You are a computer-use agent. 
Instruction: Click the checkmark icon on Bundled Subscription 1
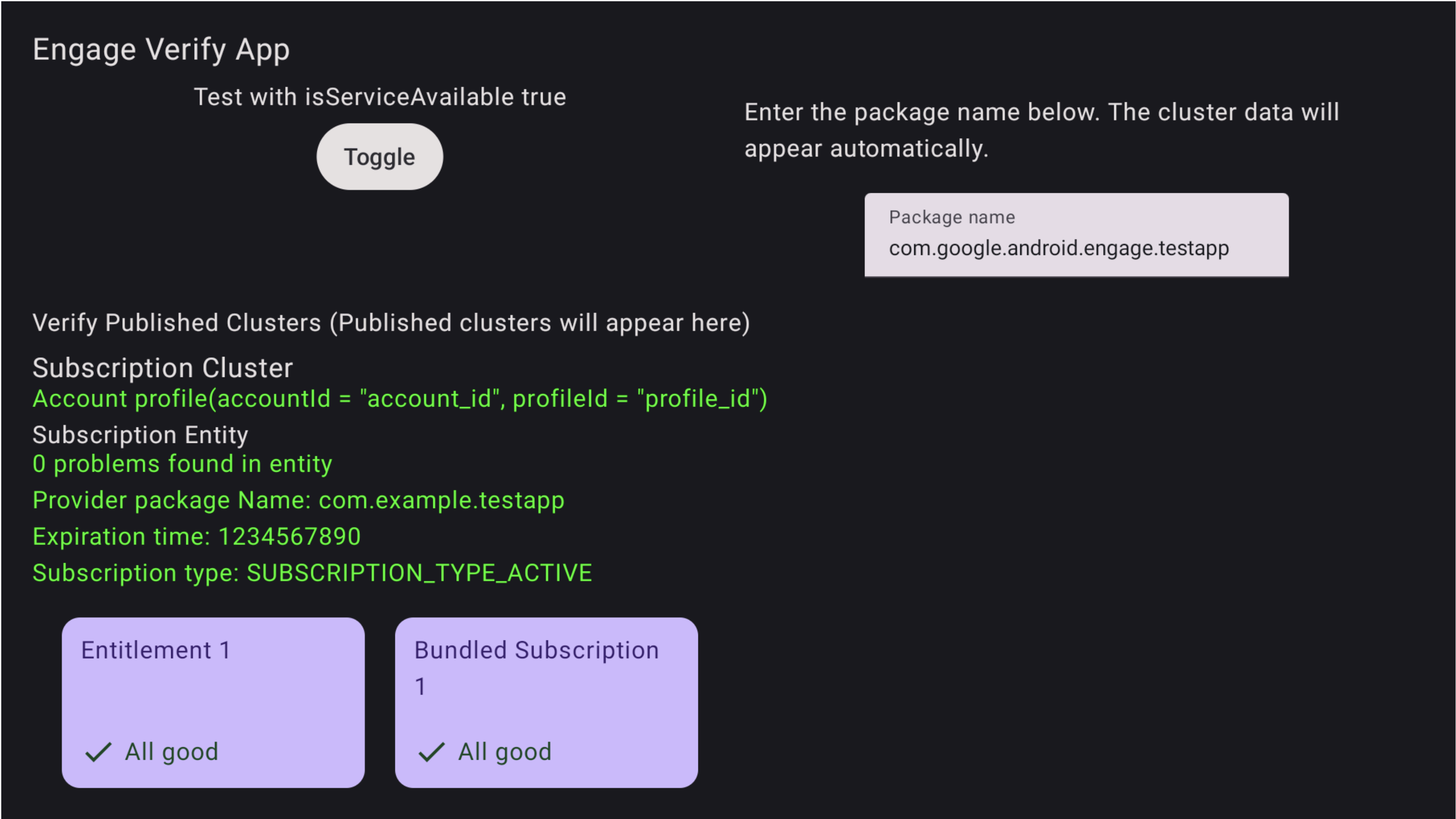(x=431, y=752)
